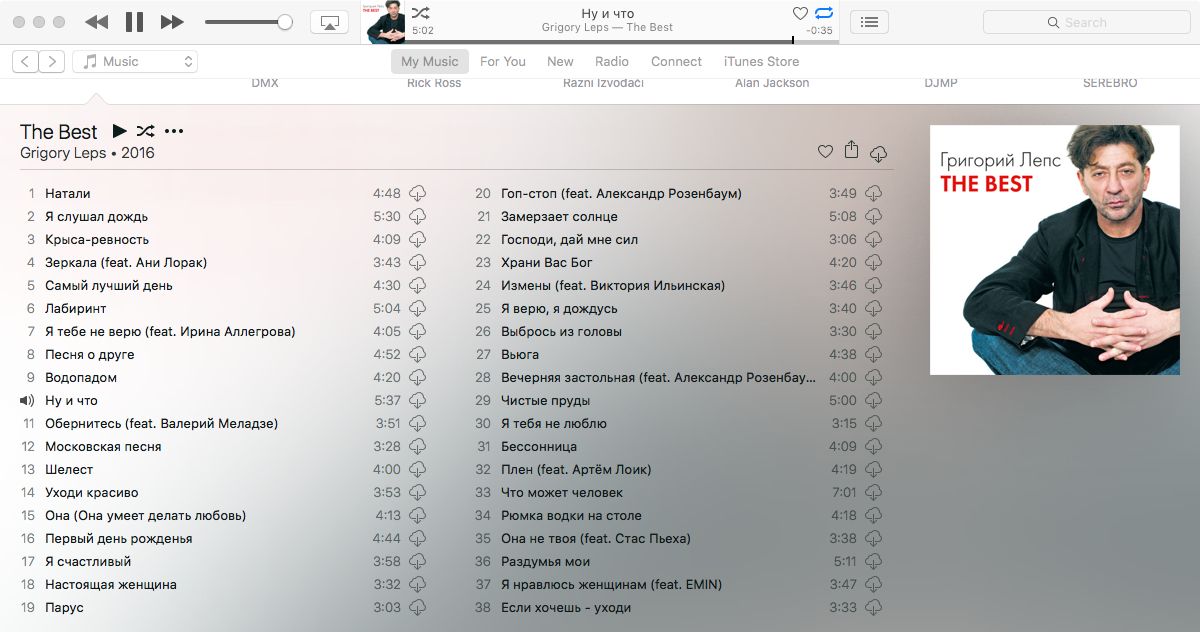Download the song Если хочешь - уходи

pos(874,608)
